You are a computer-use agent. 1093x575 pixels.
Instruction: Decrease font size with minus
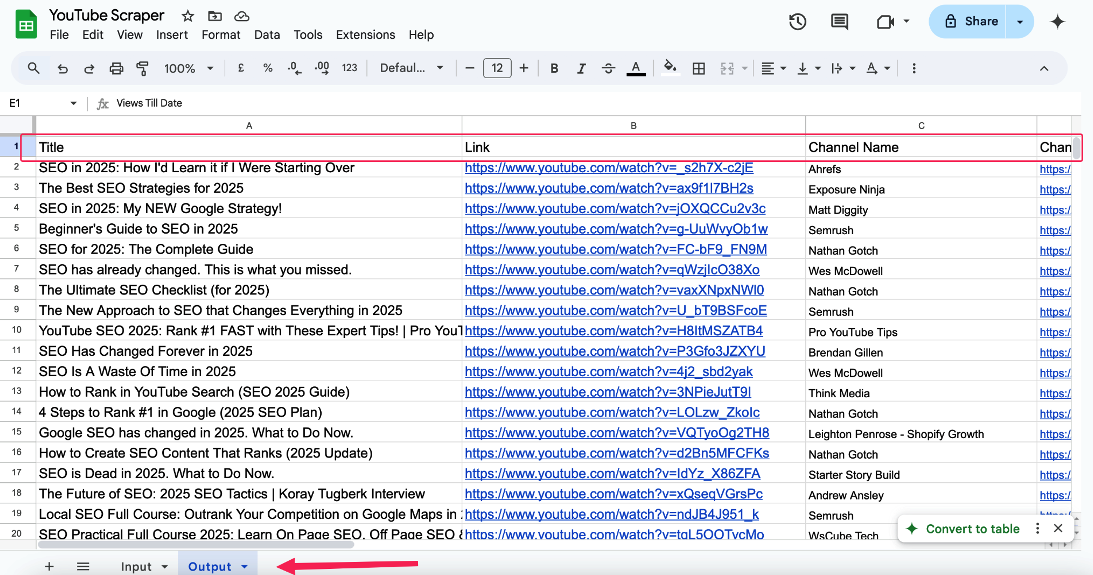pos(470,68)
